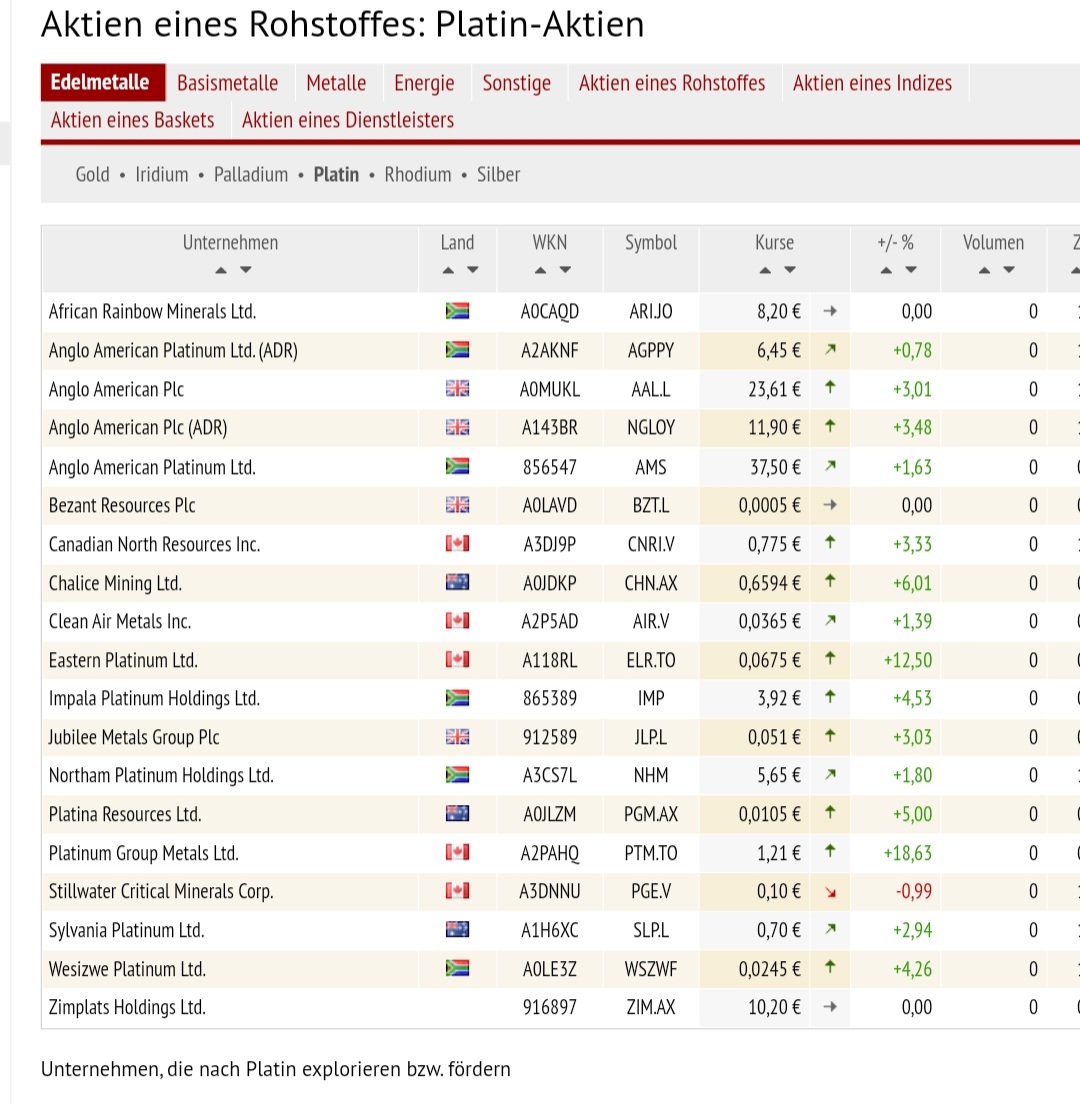
Task: Click the flag icon for African Rainbow Minerals
Action: point(457,312)
